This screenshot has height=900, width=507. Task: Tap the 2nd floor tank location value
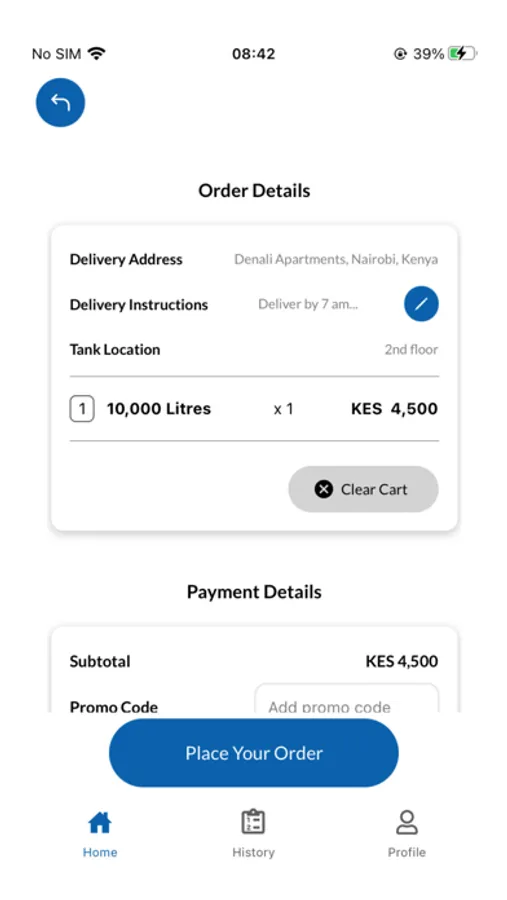tap(411, 350)
